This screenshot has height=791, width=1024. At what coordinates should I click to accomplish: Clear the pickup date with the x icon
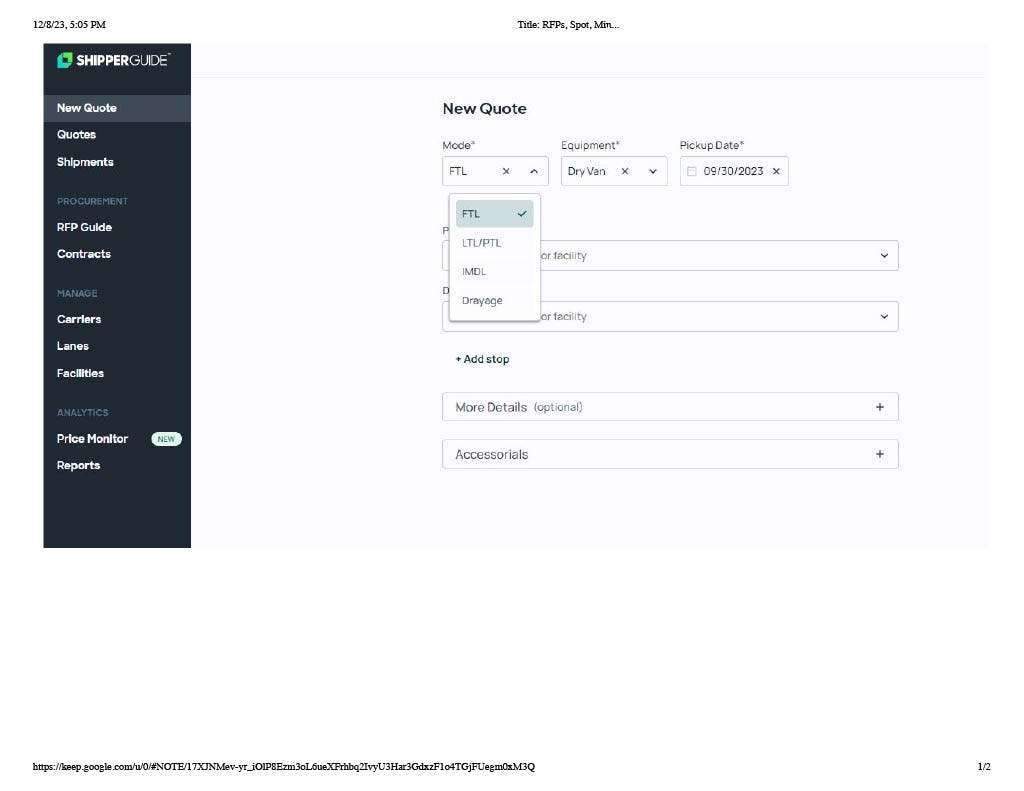(776, 170)
